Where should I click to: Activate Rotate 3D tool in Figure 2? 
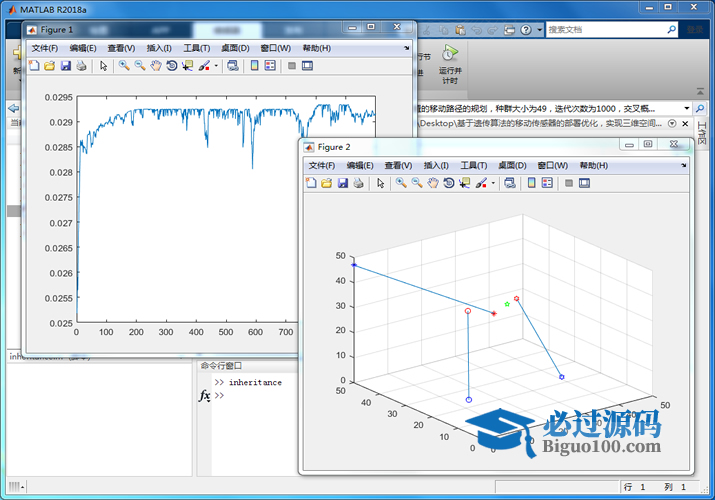coord(449,183)
